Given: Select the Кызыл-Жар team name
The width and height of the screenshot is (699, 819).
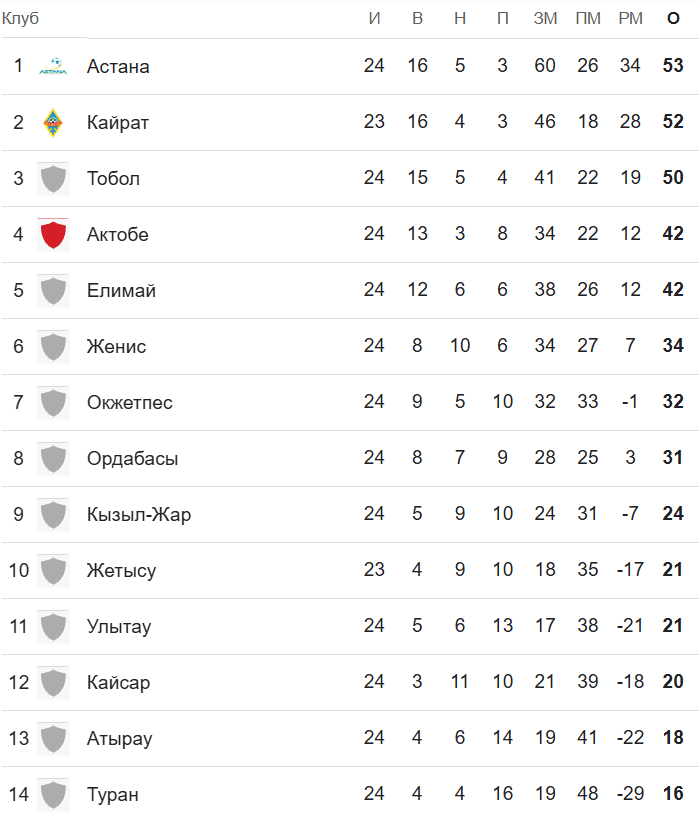Looking at the screenshot, I should pyautogui.click(x=139, y=515).
